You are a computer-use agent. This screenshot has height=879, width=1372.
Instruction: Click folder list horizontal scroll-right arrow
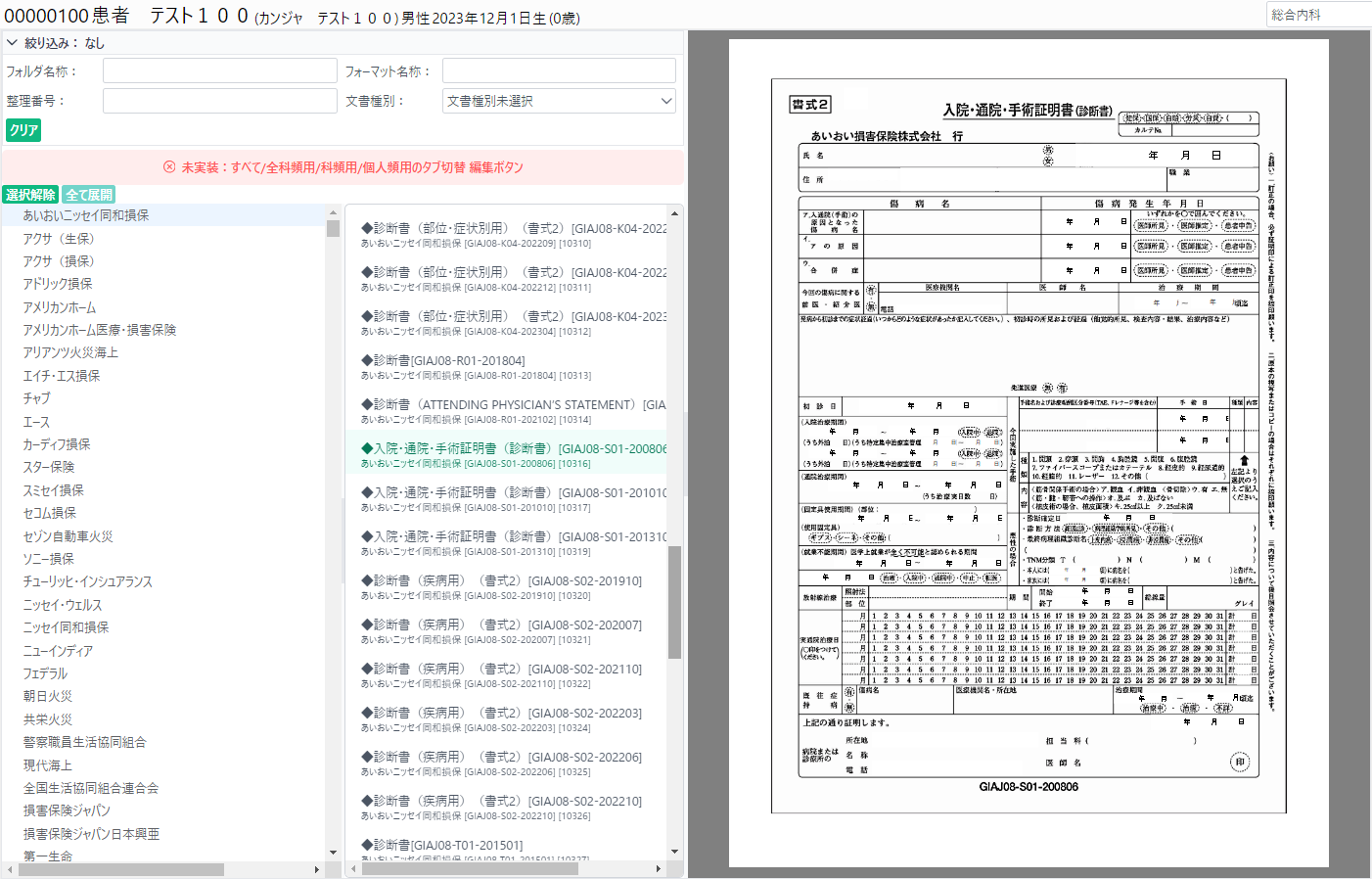point(316,869)
